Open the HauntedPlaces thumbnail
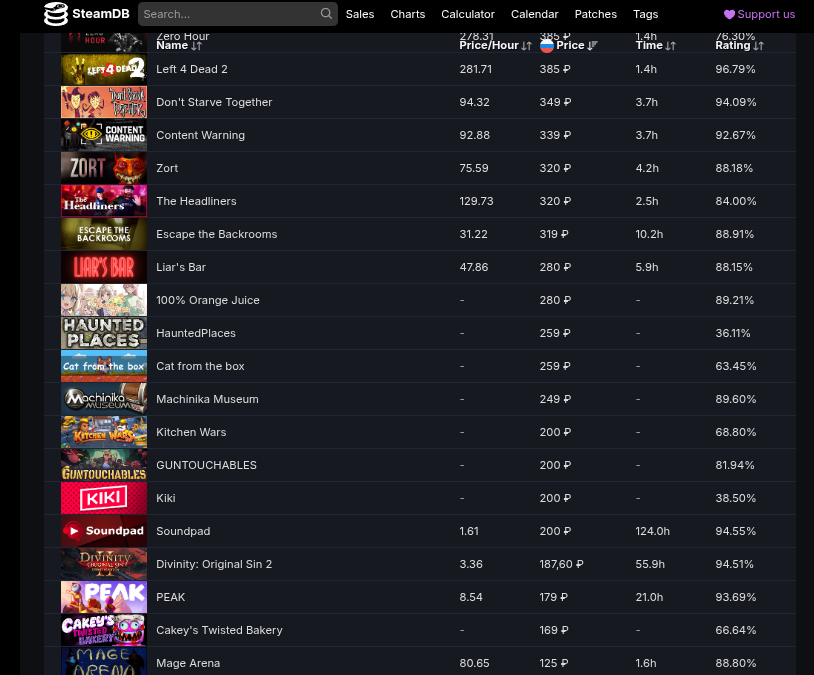 click(x=104, y=333)
